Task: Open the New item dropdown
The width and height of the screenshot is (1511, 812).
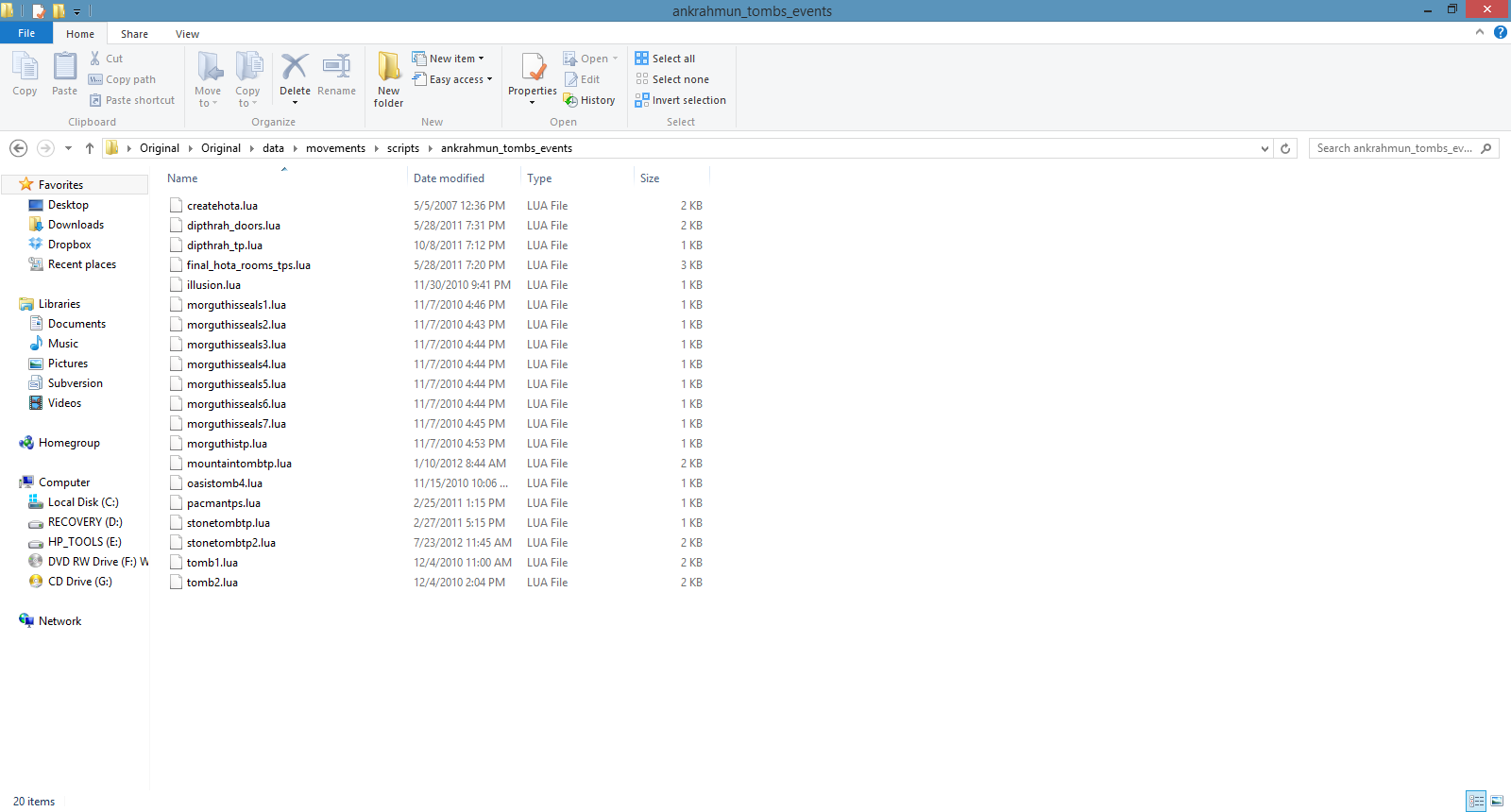Action: [x=448, y=59]
